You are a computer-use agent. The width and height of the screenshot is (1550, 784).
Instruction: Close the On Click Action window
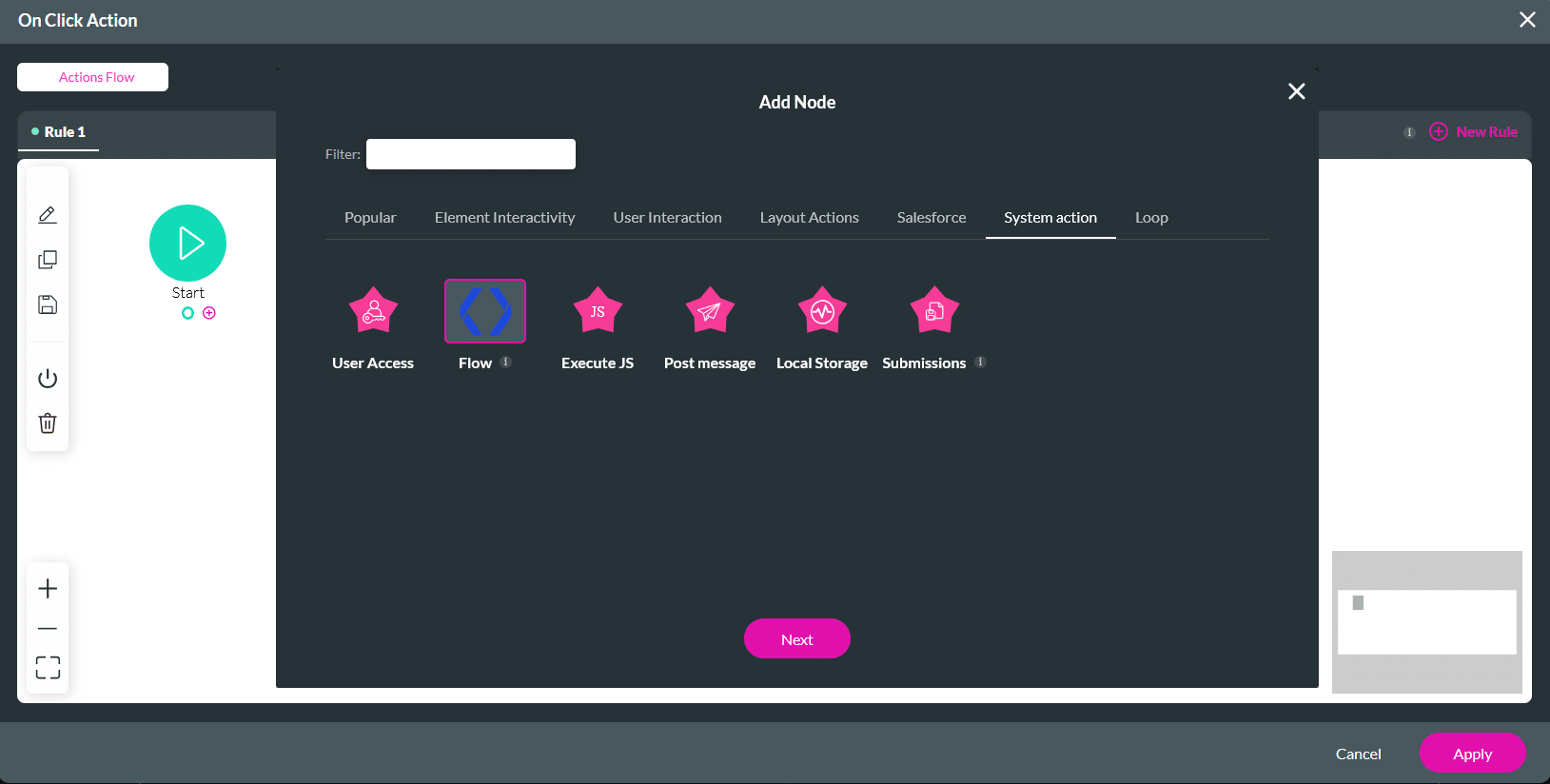coord(1527,20)
